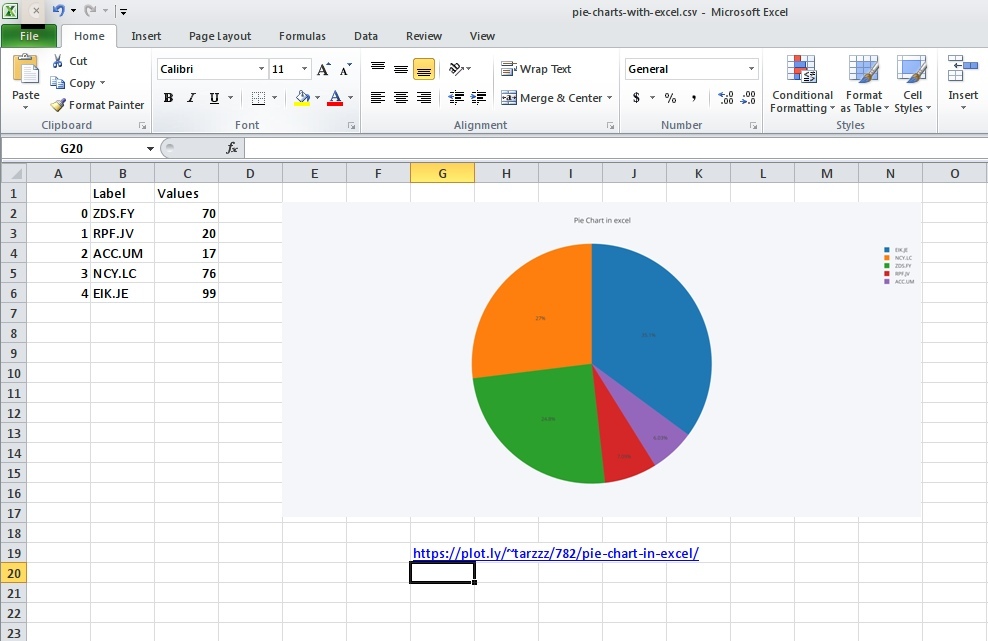The height and width of the screenshot is (641, 988).
Task: Click inside the formula bar
Action: [615, 148]
